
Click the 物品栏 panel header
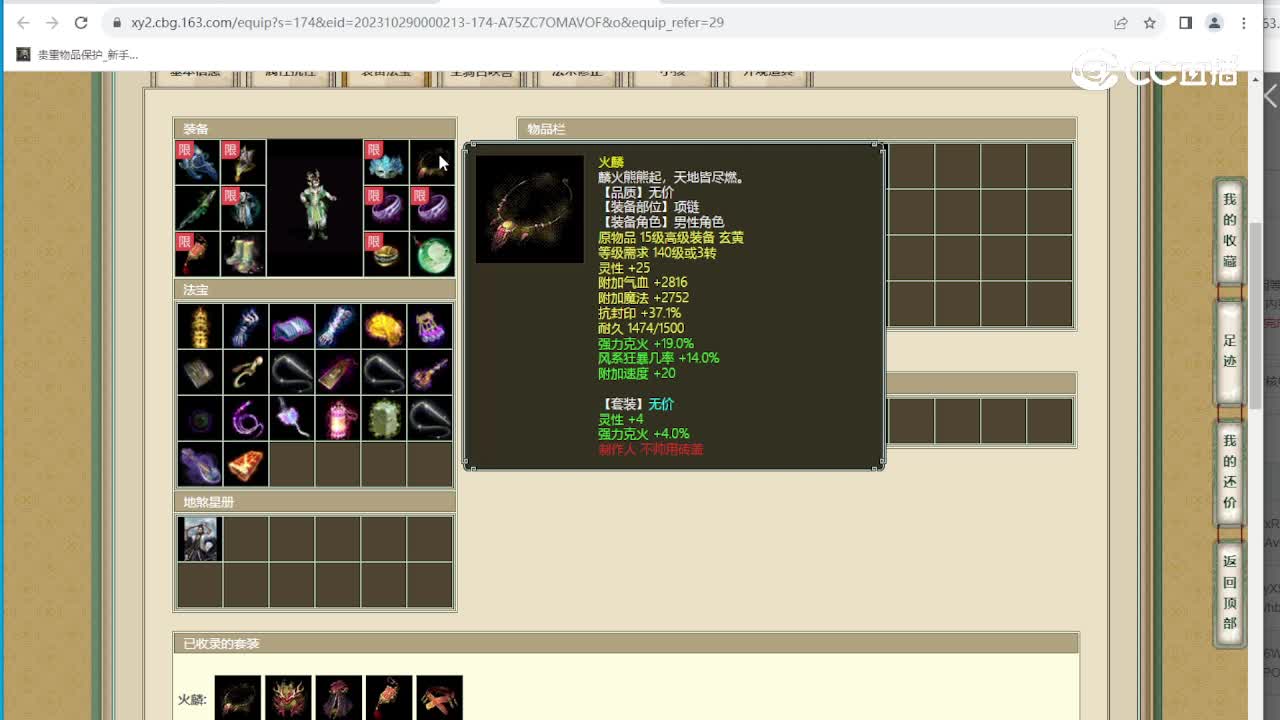click(x=797, y=129)
